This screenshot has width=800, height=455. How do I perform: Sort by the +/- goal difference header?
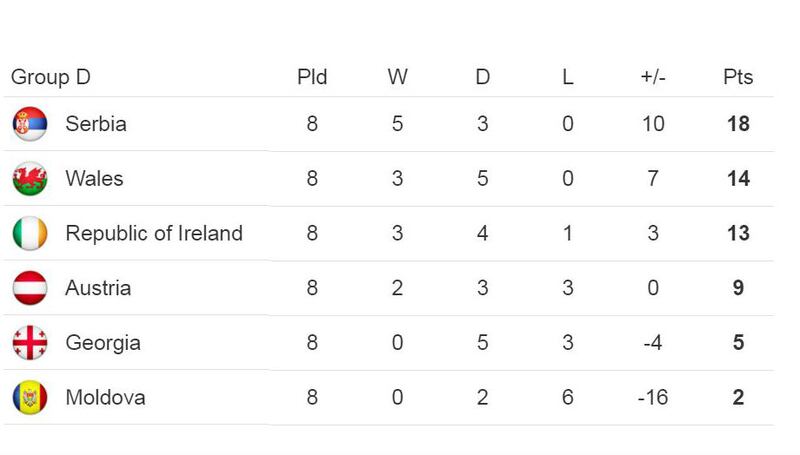[653, 77]
